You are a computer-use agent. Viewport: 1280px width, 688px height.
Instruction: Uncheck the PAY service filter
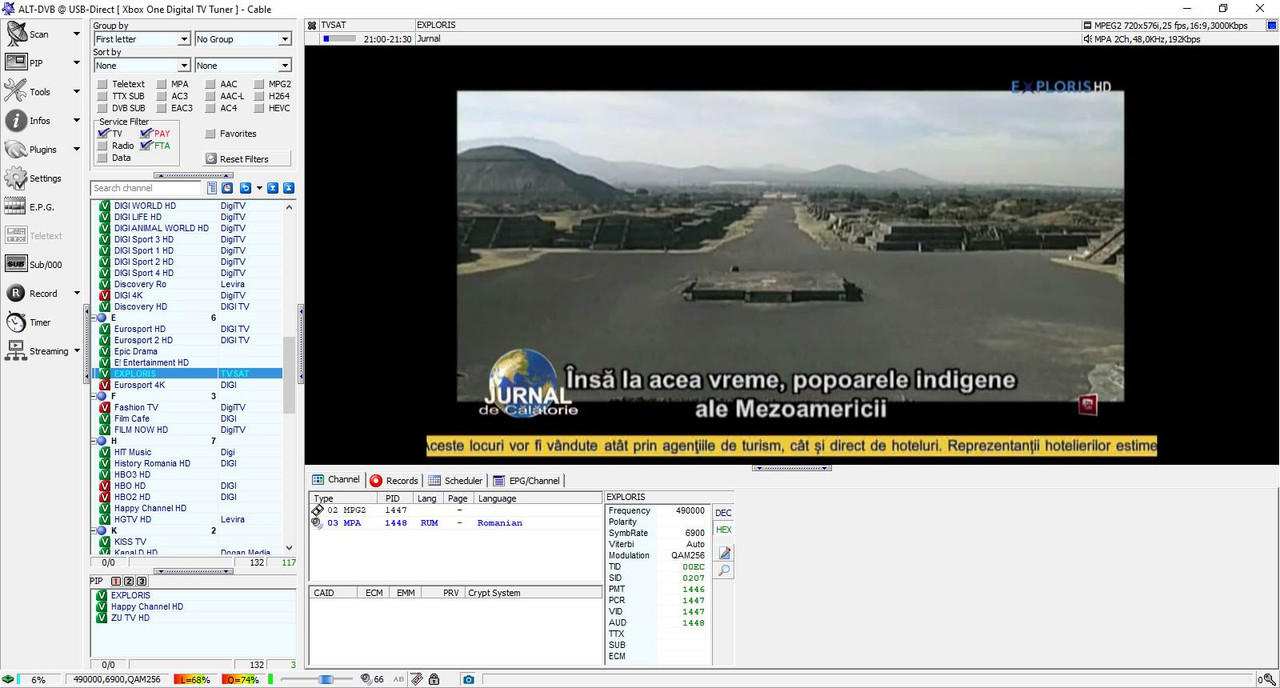coord(146,134)
